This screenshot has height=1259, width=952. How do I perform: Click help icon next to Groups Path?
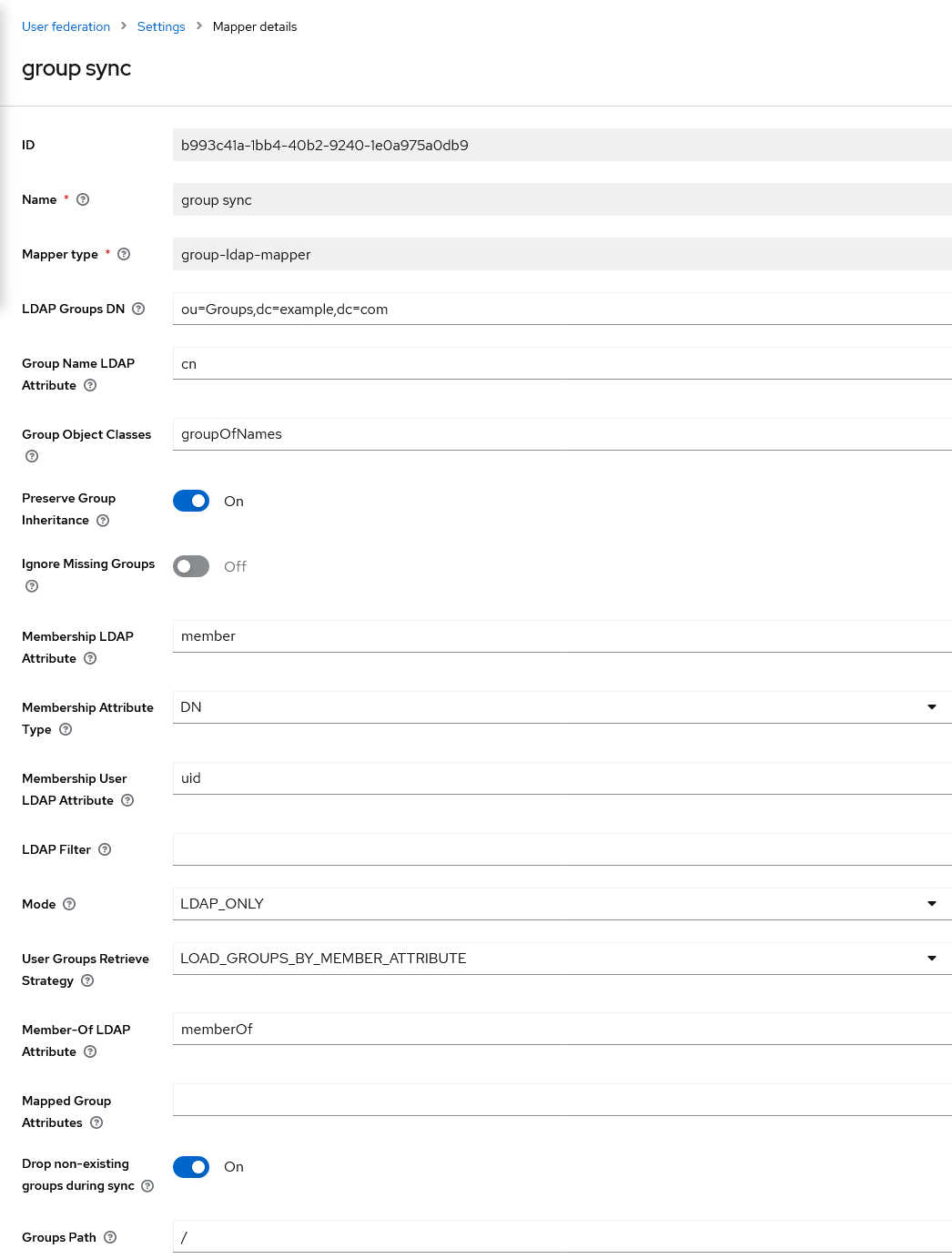coord(111,1237)
